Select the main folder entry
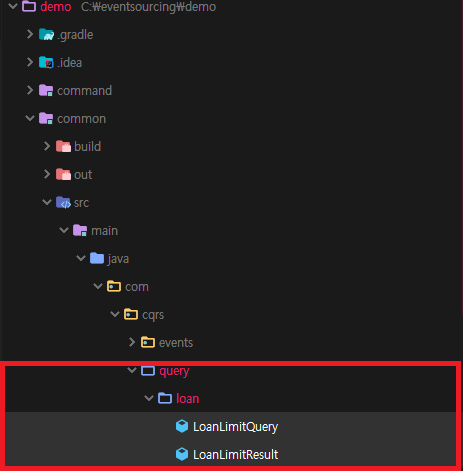The height and width of the screenshot is (471, 463). tap(104, 231)
